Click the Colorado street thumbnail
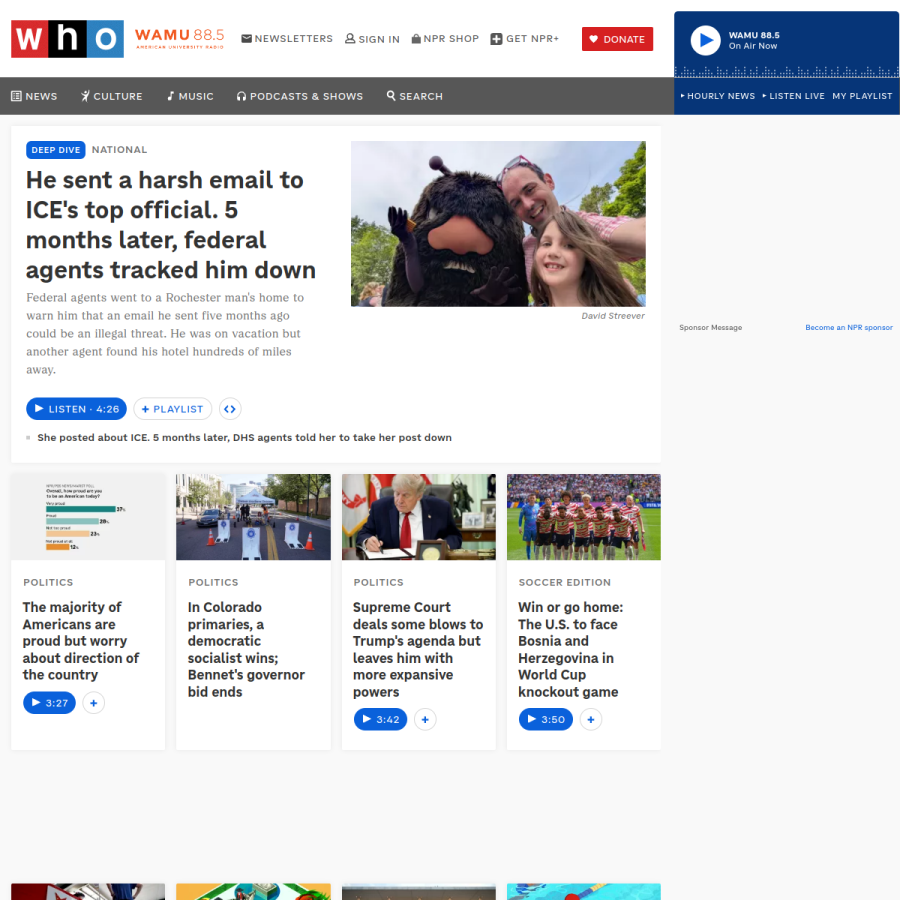 253,517
